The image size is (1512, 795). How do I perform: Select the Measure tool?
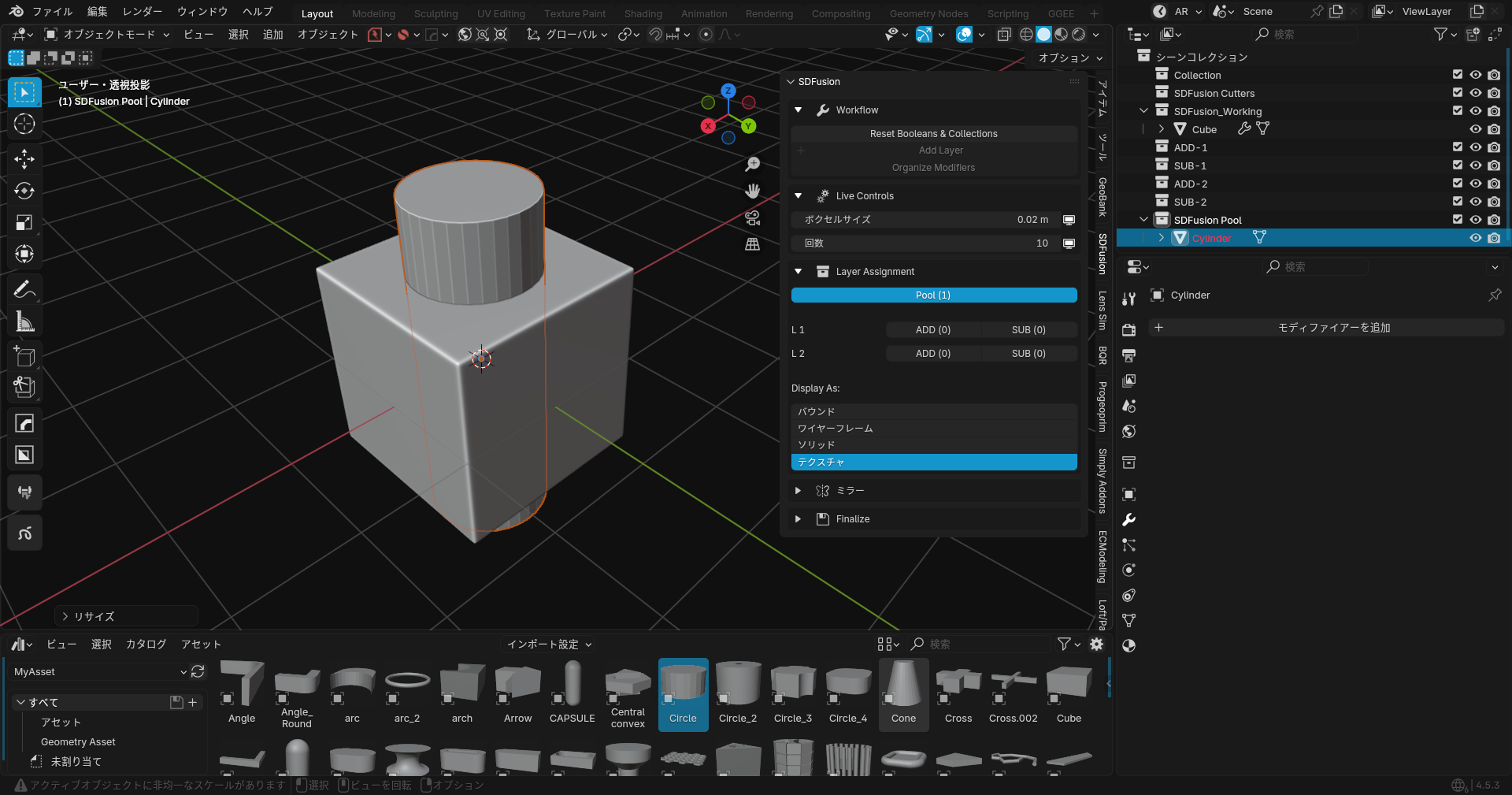[x=24, y=321]
